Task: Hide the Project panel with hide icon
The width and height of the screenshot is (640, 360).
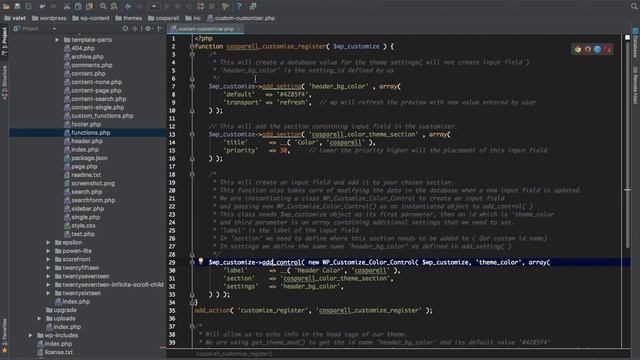Action: tap(160, 29)
